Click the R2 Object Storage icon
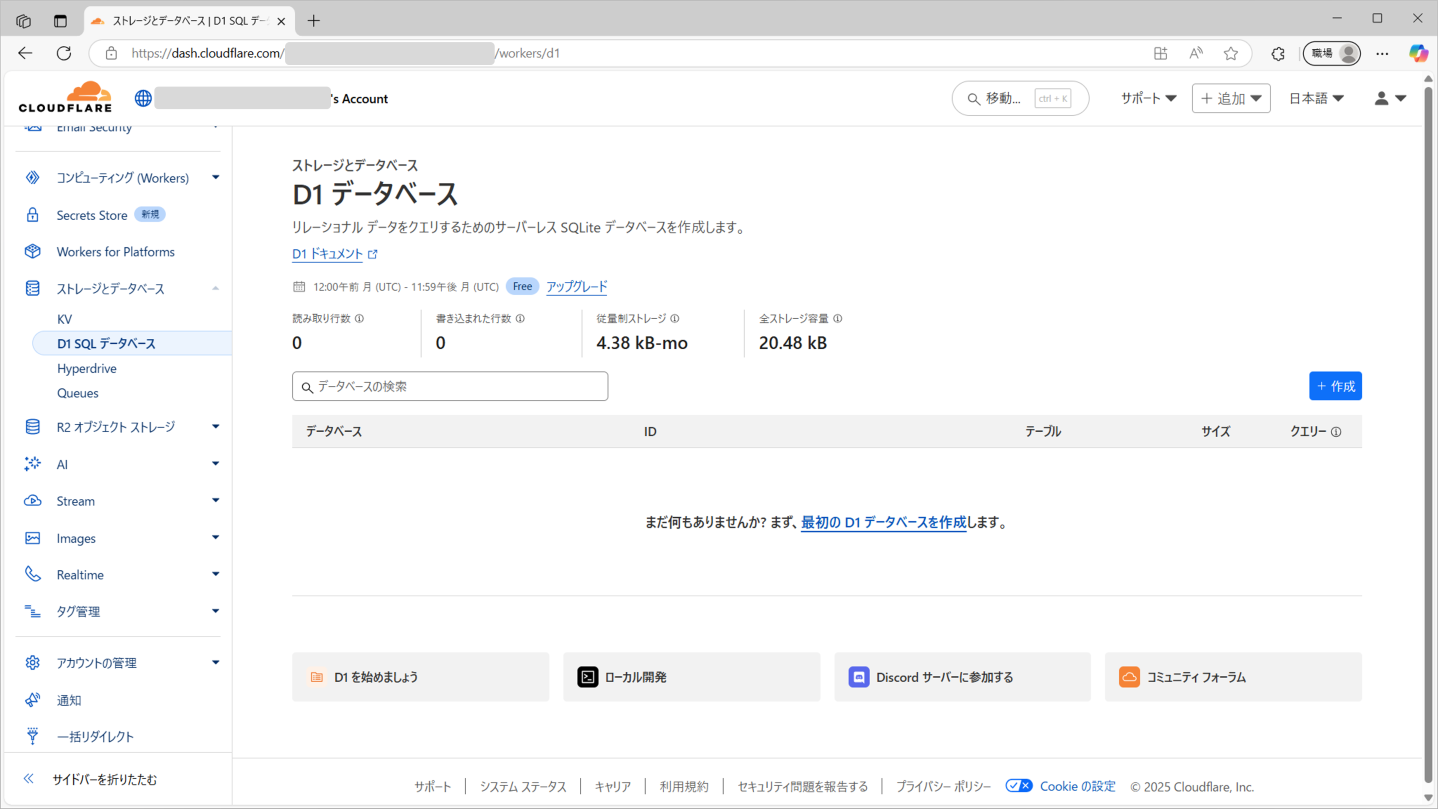This screenshot has width=1438, height=809. 33,427
